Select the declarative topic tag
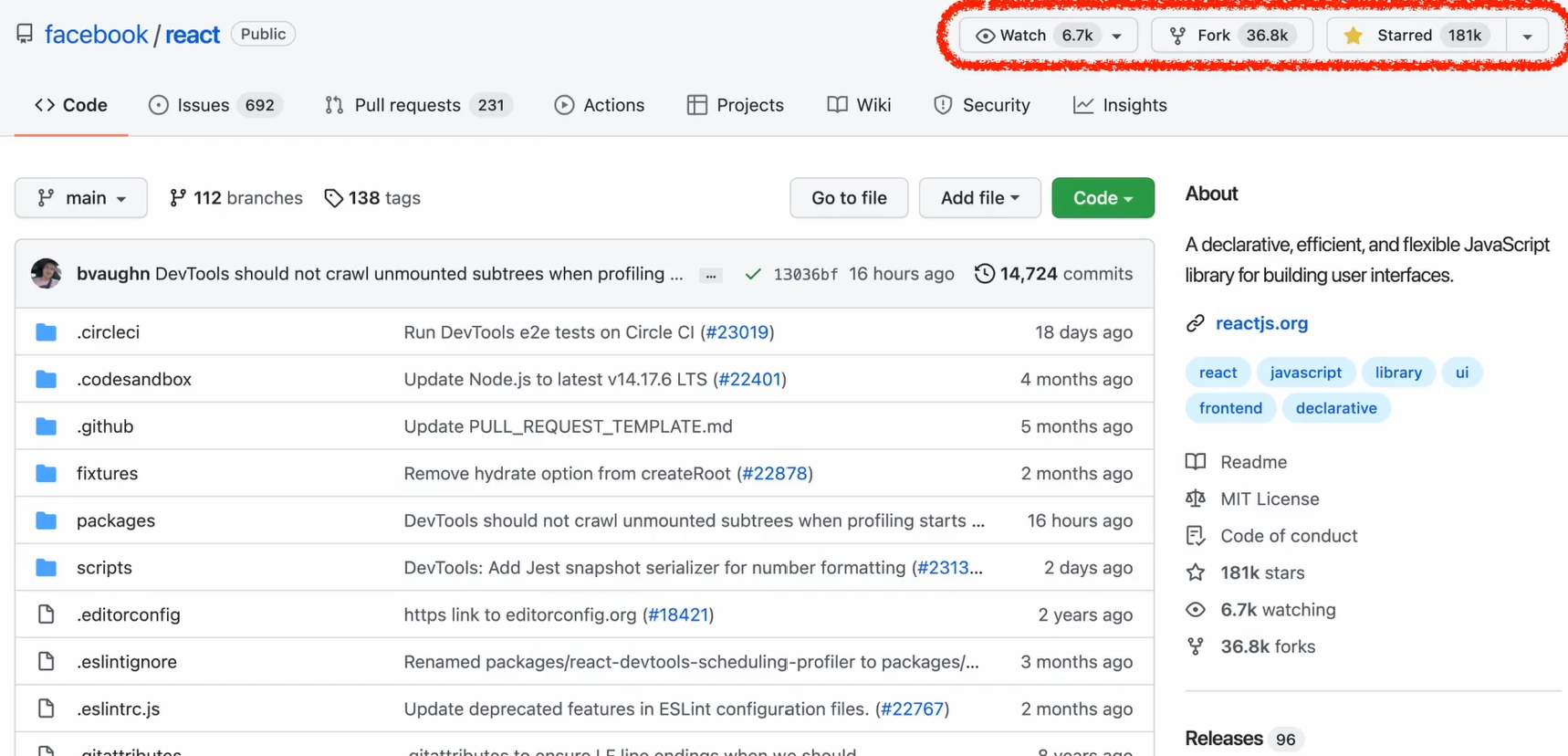The image size is (1568, 756). pyautogui.click(x=1336, y=408)
